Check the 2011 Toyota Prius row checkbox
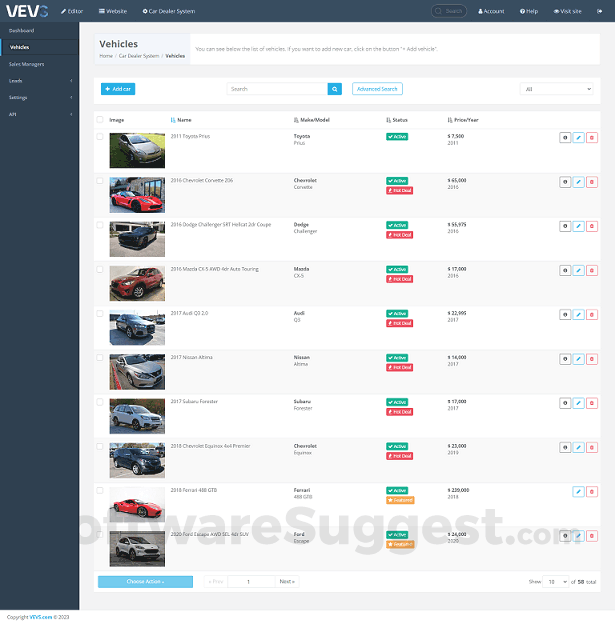The height and width of the screenshot is (624, 615). tap(100, 136)
